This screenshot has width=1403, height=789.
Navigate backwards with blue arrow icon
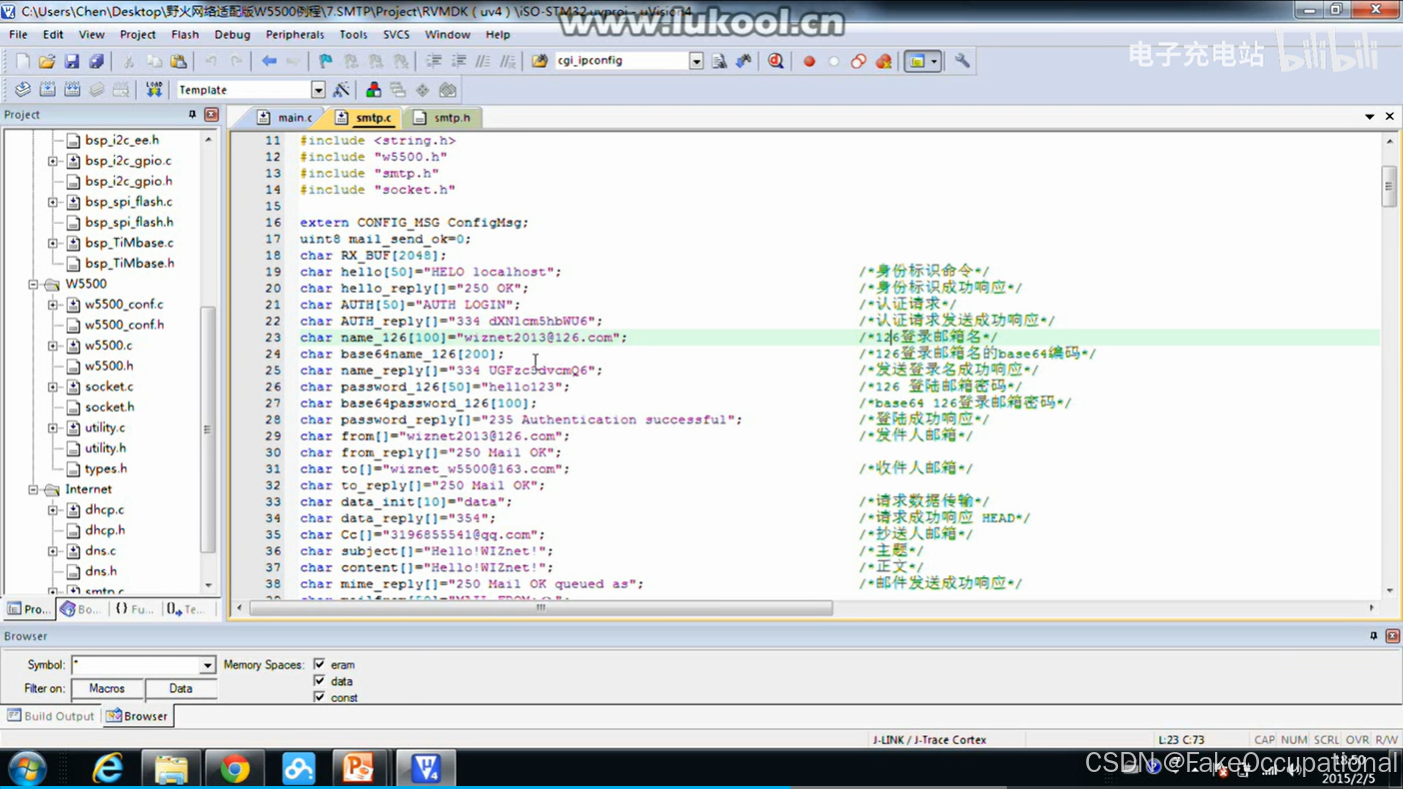(x=269, y=61)
